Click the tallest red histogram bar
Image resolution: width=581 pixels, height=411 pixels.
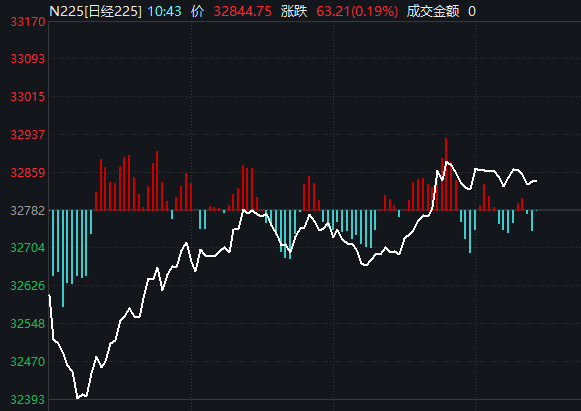point(446,174)
